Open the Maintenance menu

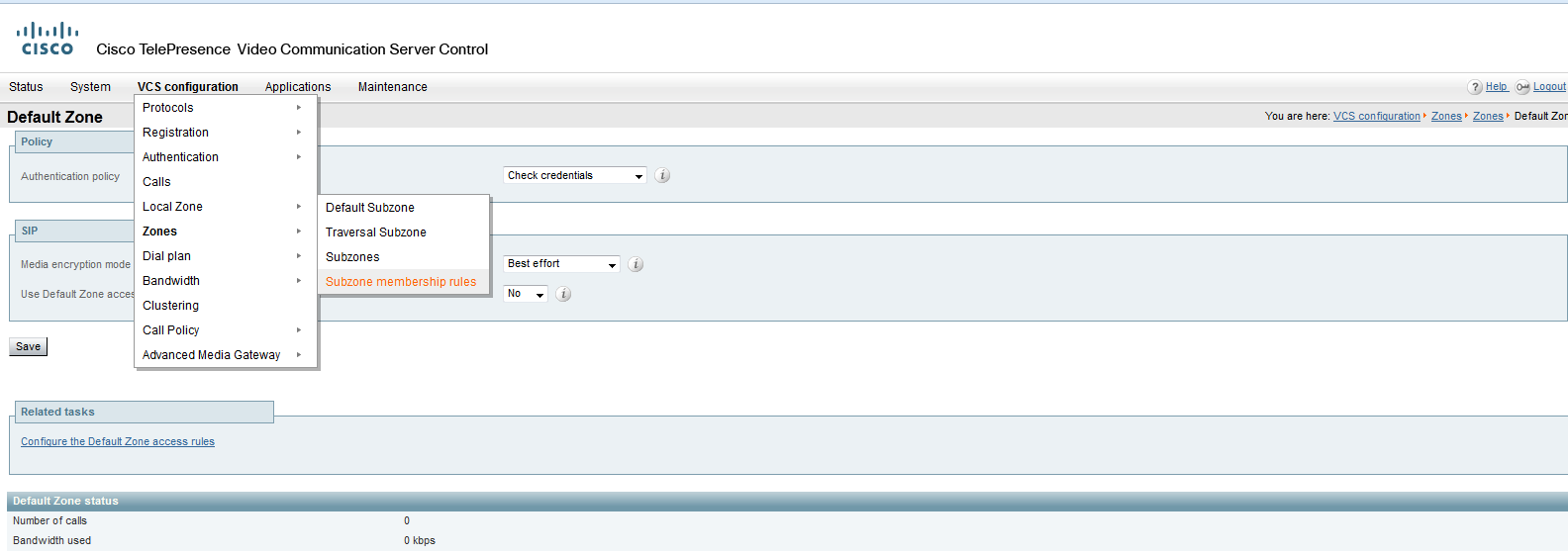(393, 87)
